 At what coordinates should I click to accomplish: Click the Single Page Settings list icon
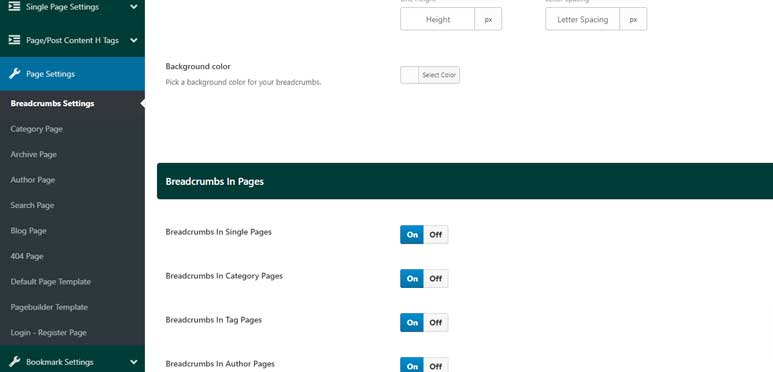tap(15, 7)
